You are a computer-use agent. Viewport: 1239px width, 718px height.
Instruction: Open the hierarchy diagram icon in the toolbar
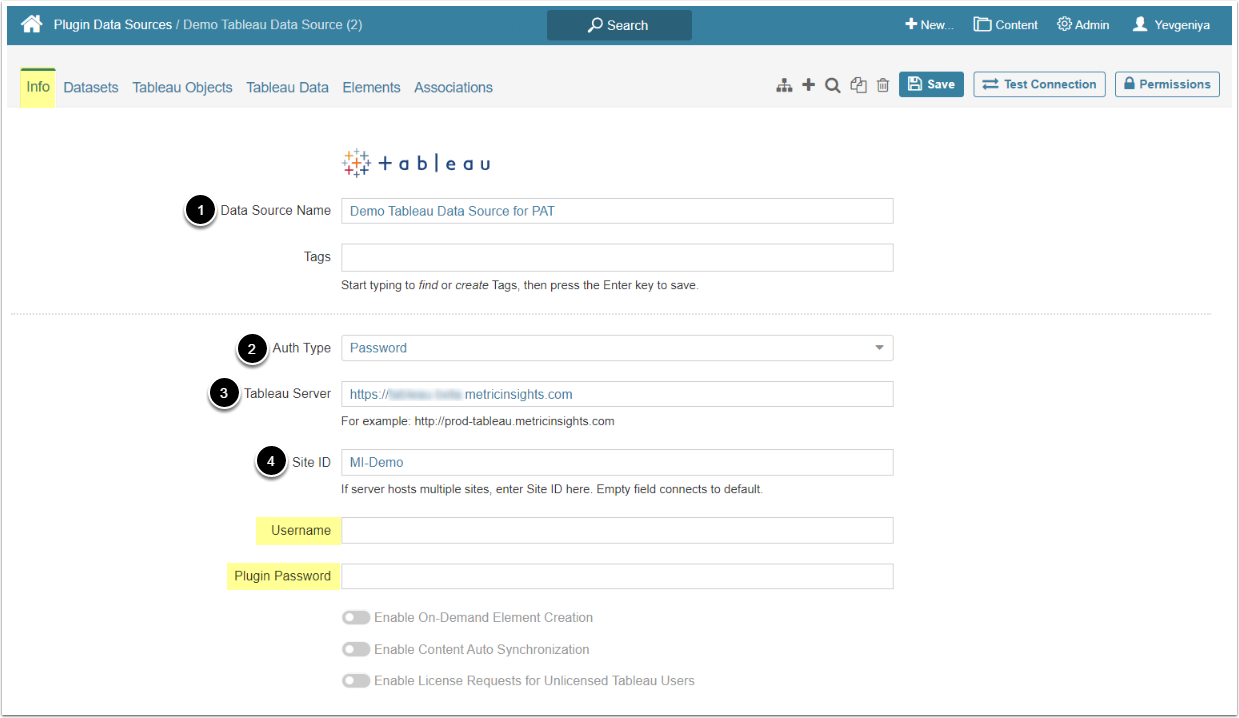784,86
